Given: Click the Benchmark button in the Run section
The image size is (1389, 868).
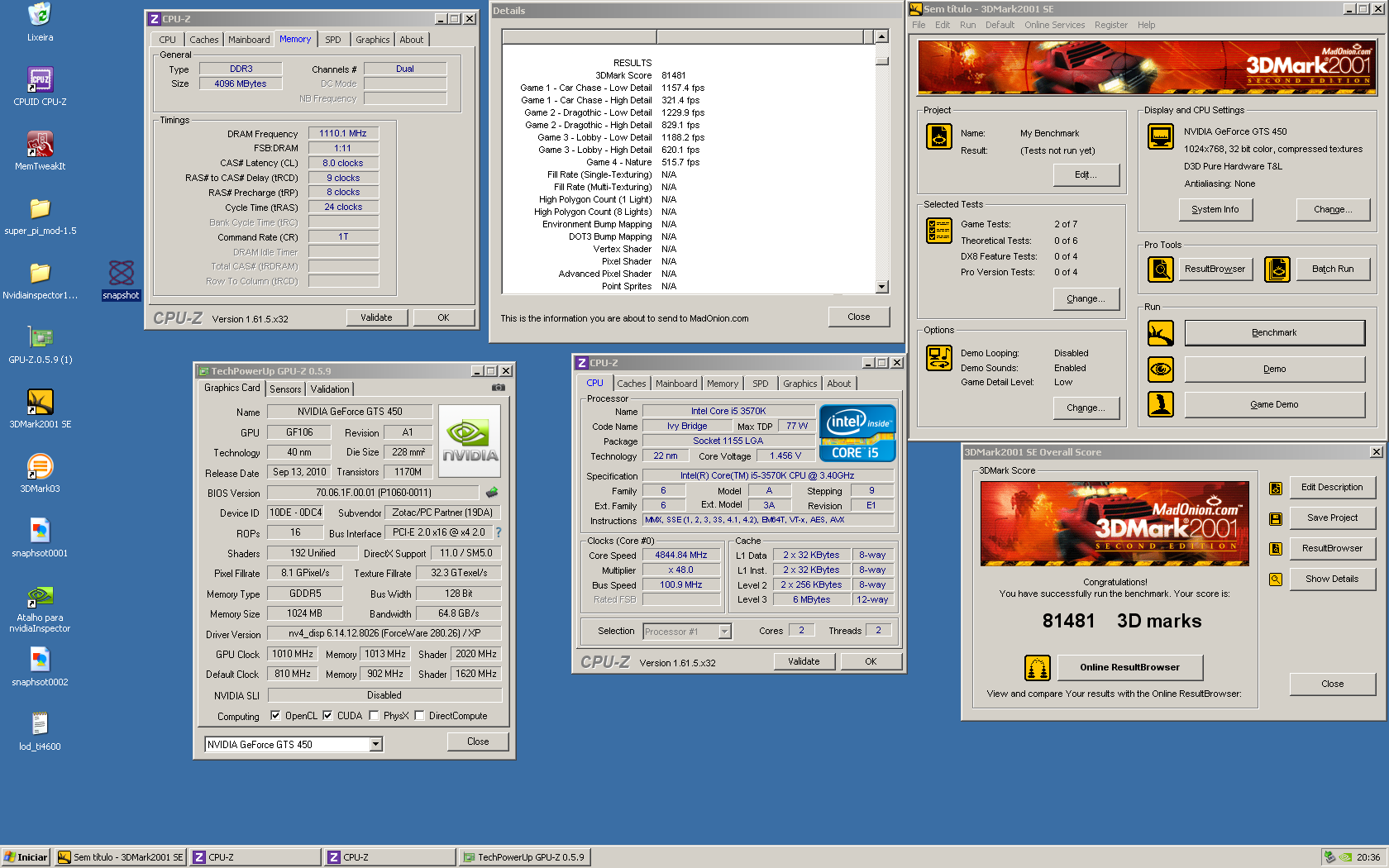Looking at the screenshot, I should click(x=1274, y=333).
